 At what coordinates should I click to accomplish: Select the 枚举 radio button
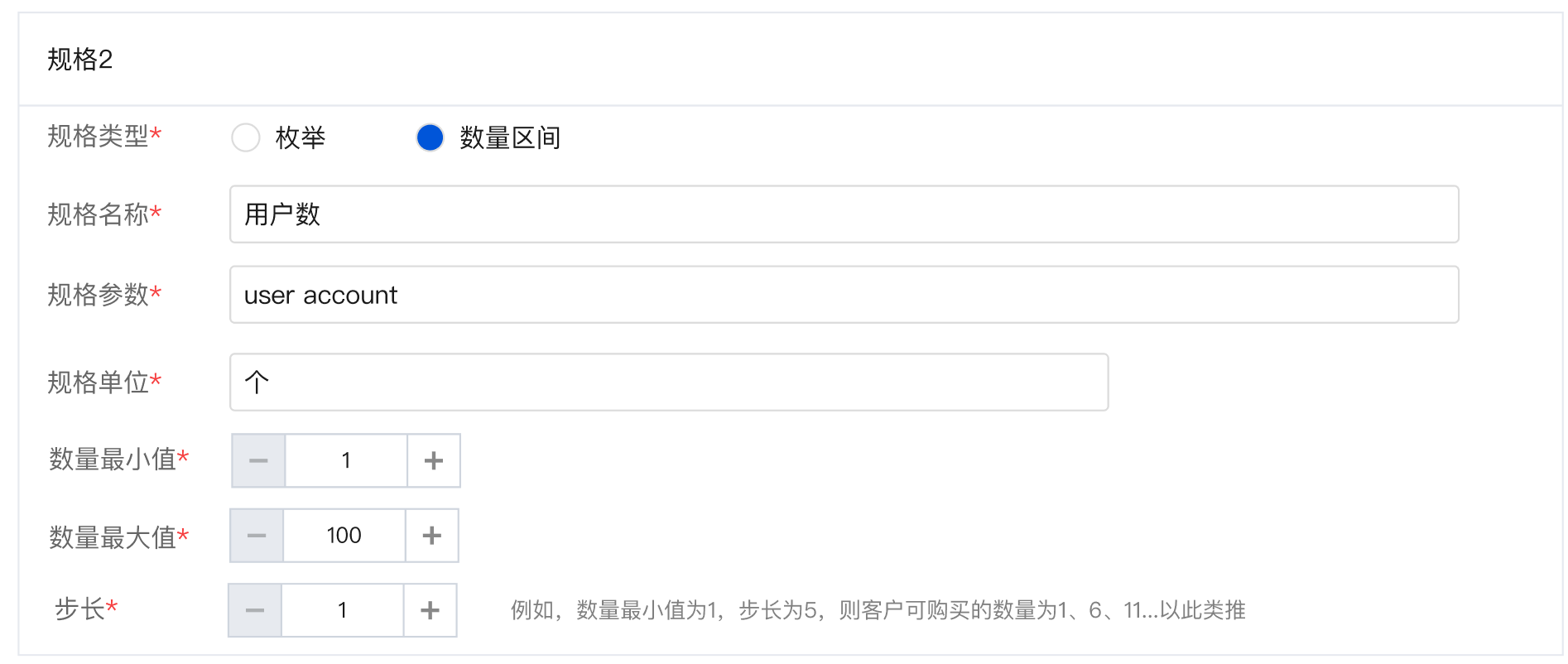pos(246,137)
